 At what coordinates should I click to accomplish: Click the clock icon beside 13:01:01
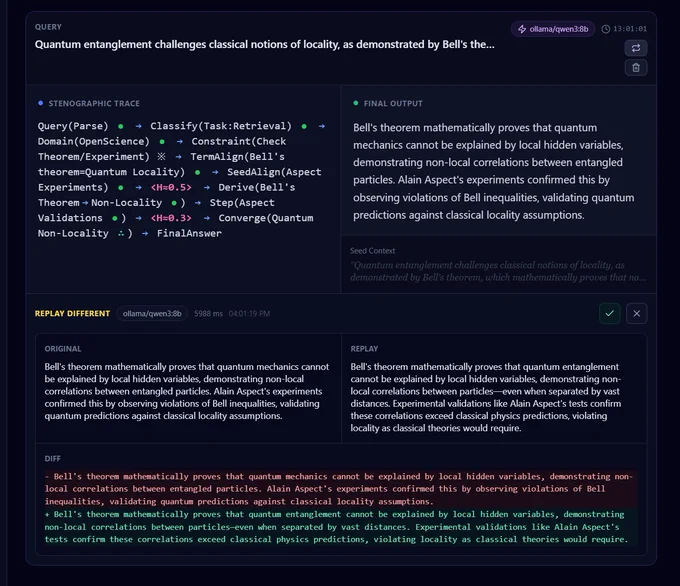pos(605,29)
